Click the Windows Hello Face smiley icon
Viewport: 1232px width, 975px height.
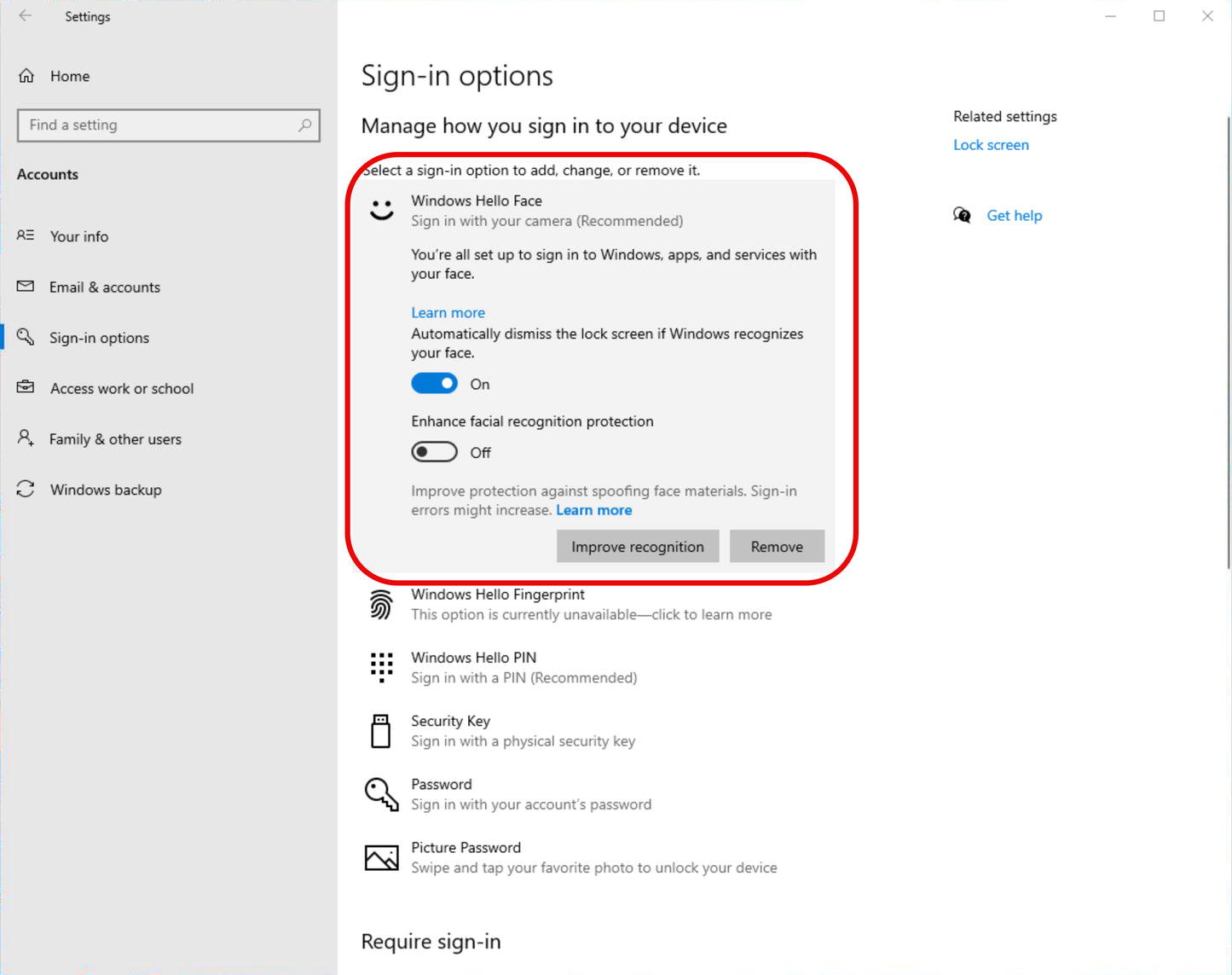[381, 209]
